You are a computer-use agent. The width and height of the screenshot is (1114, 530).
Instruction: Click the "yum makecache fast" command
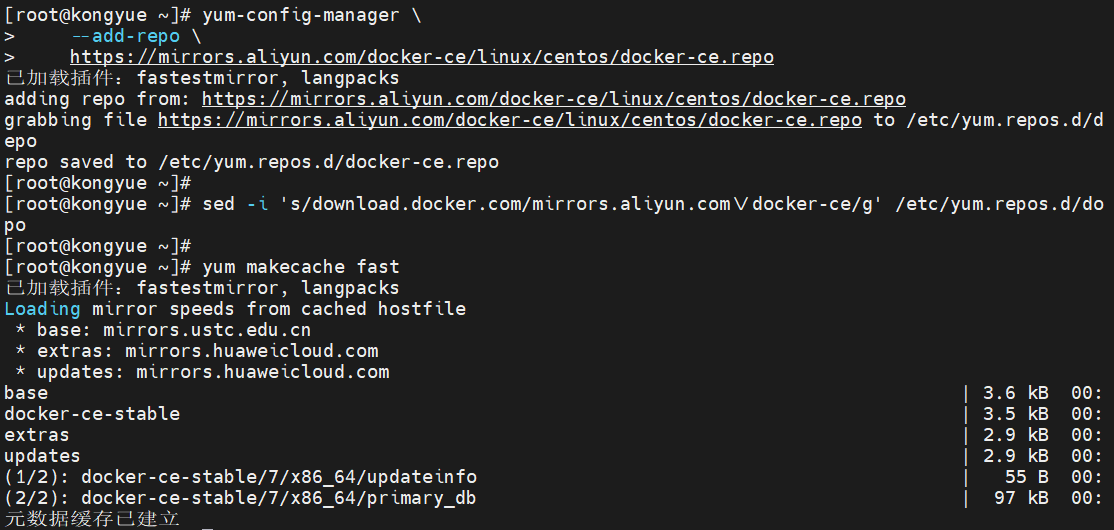(x=300, y=267)
